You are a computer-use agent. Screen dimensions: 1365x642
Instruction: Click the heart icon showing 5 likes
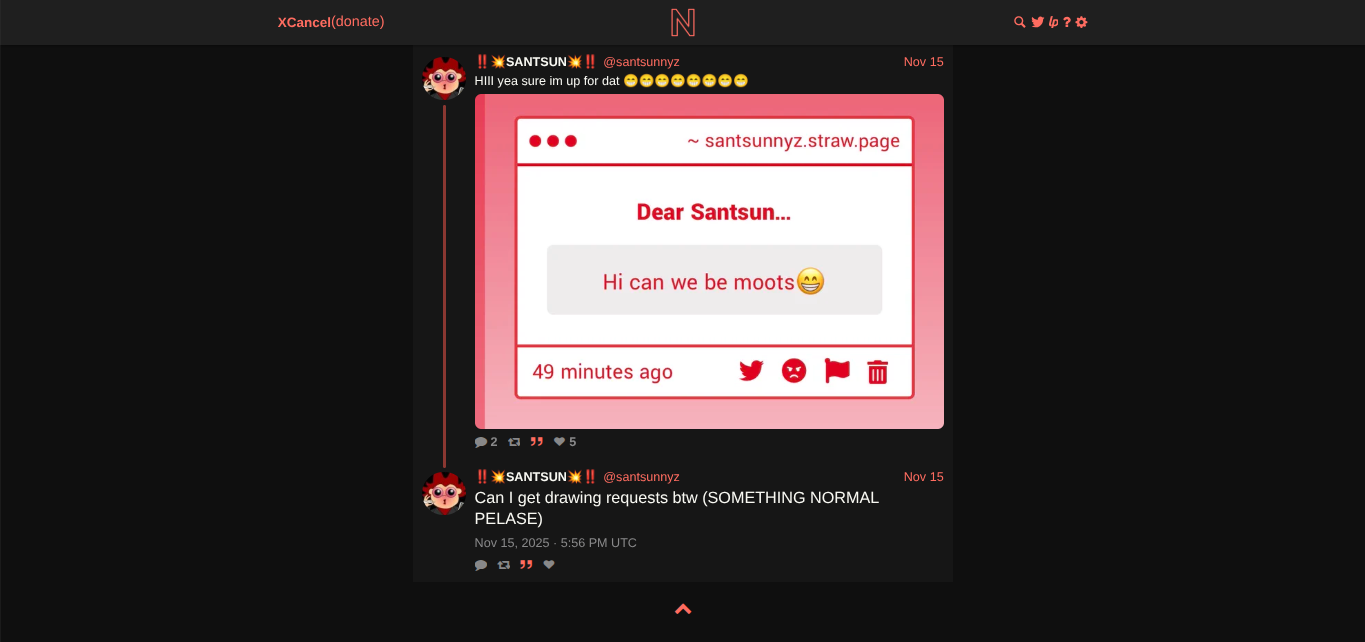pyautogui.click(x=560, y=442)
